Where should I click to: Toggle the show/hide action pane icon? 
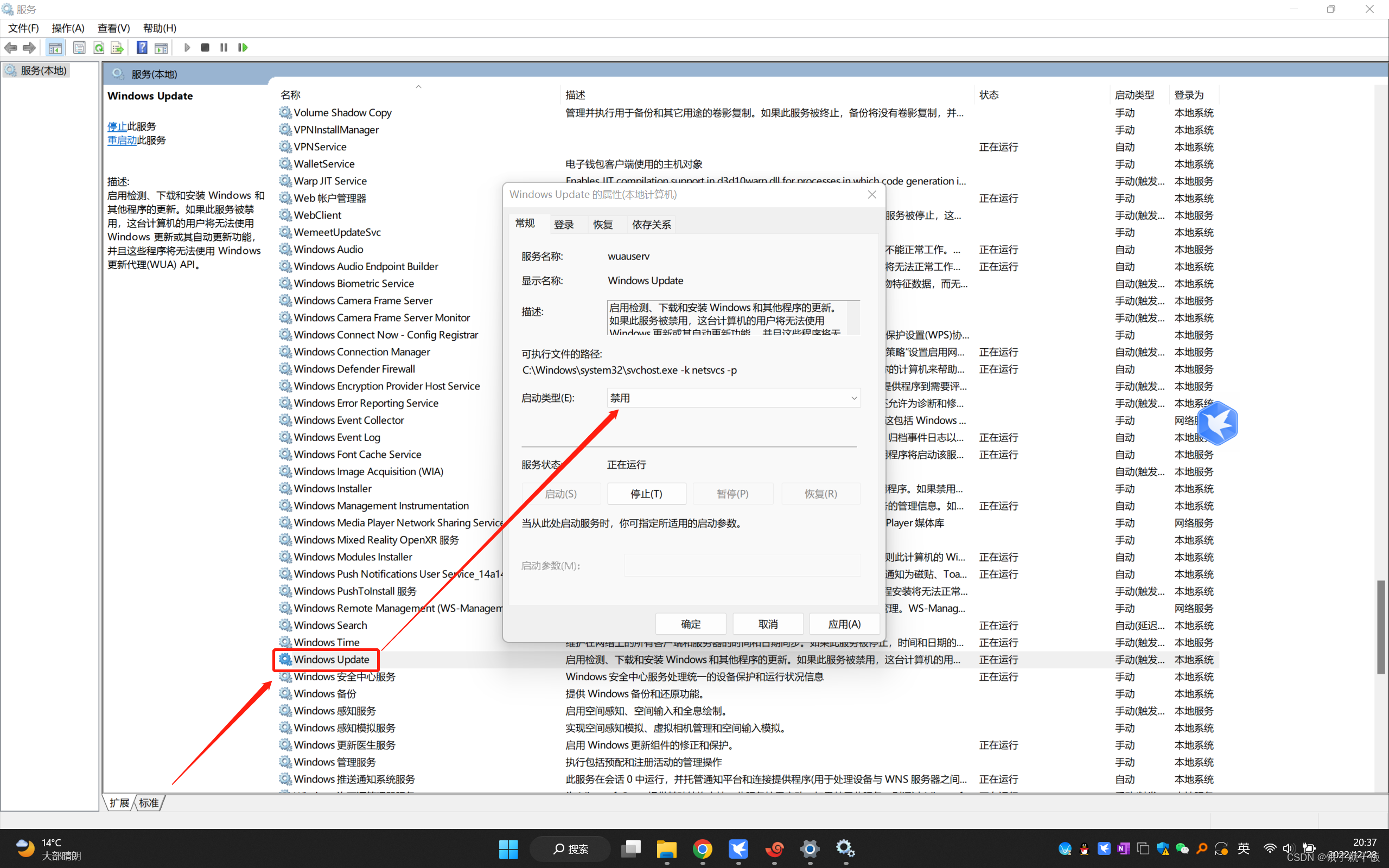161,48
